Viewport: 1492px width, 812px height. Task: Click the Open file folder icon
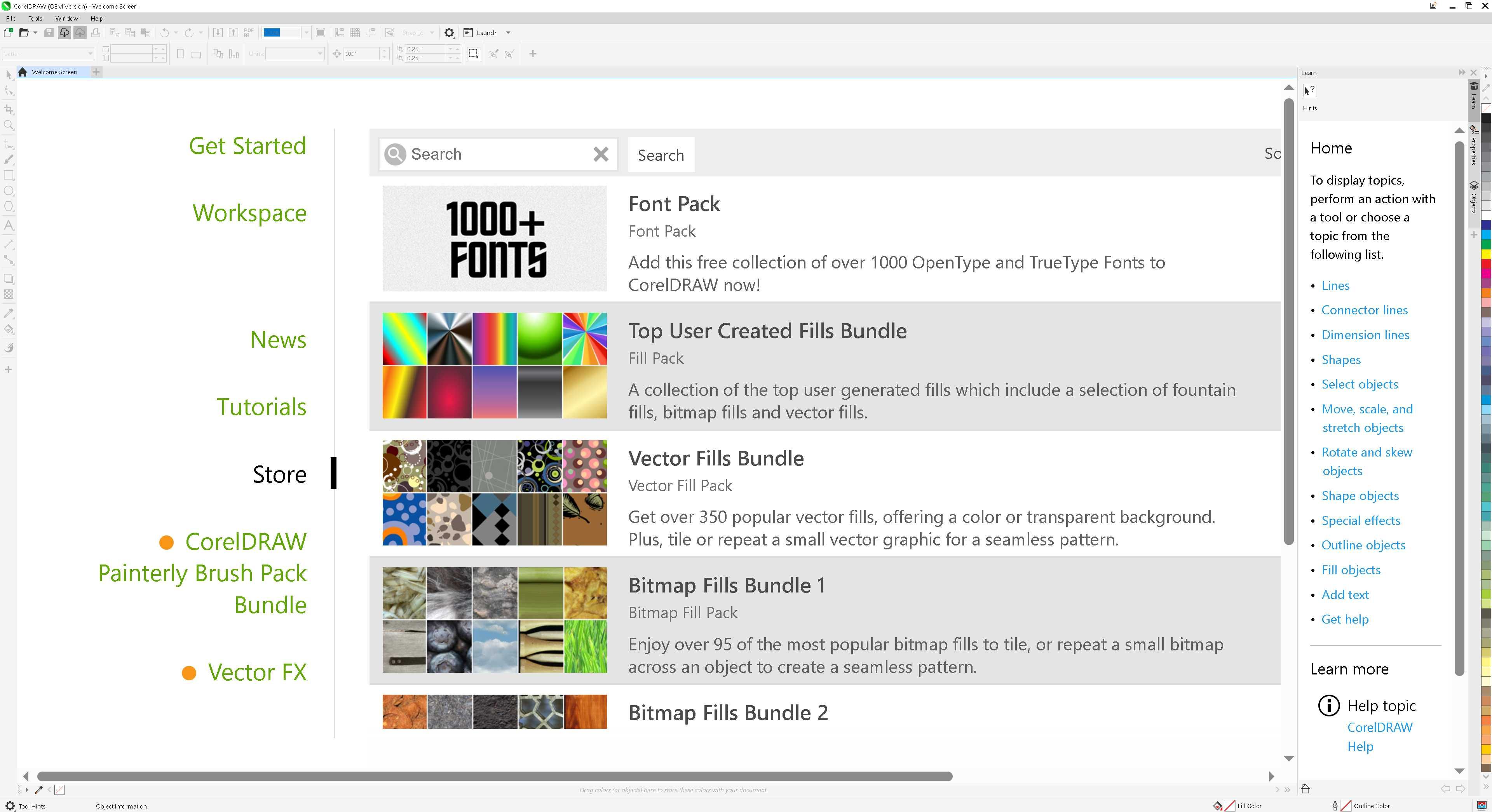coord(24,33)
